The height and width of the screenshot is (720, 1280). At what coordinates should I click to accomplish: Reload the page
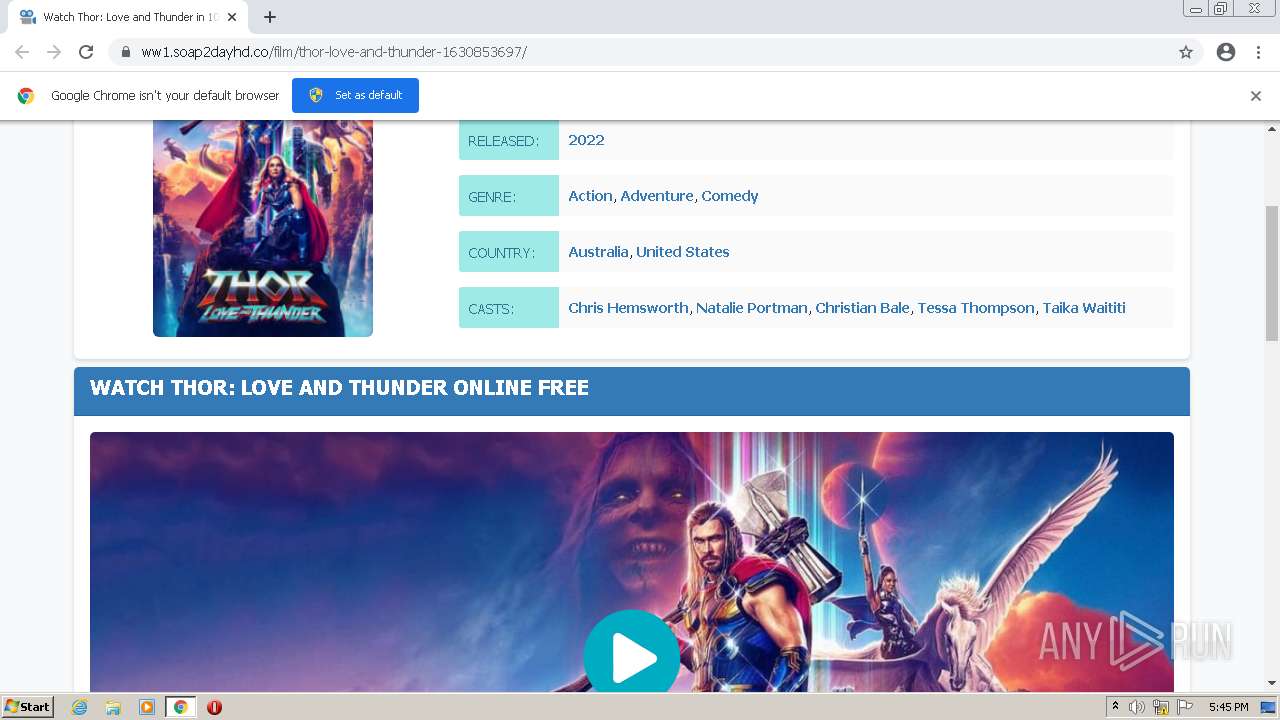[86, 52]
